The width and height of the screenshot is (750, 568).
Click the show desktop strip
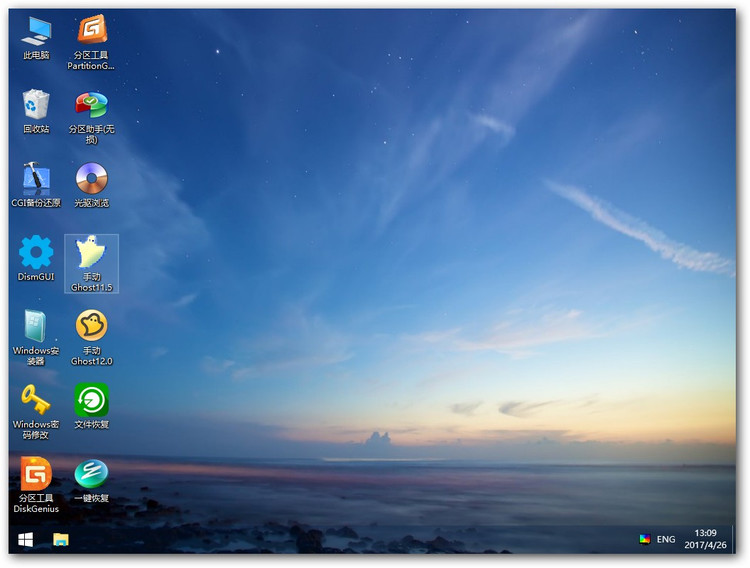point(733,540)
